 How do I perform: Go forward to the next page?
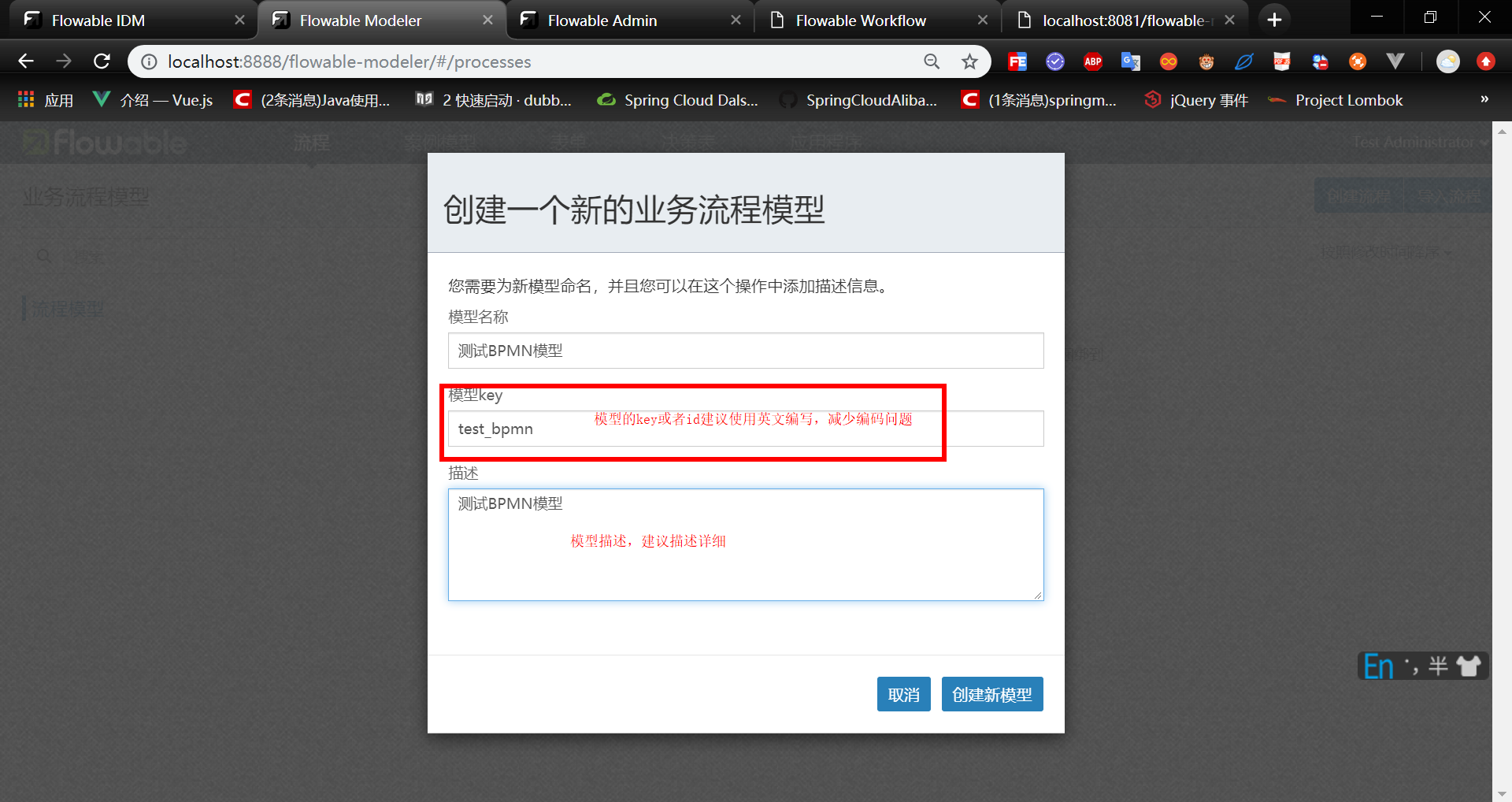pyautogui.click(x=64, y=61)
